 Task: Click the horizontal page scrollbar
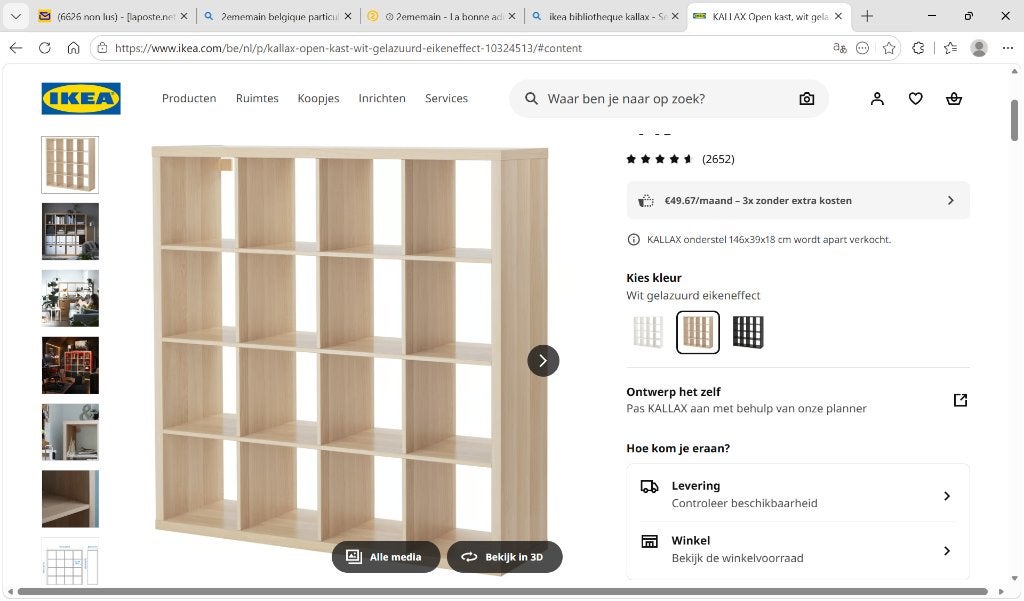(503, 592)
